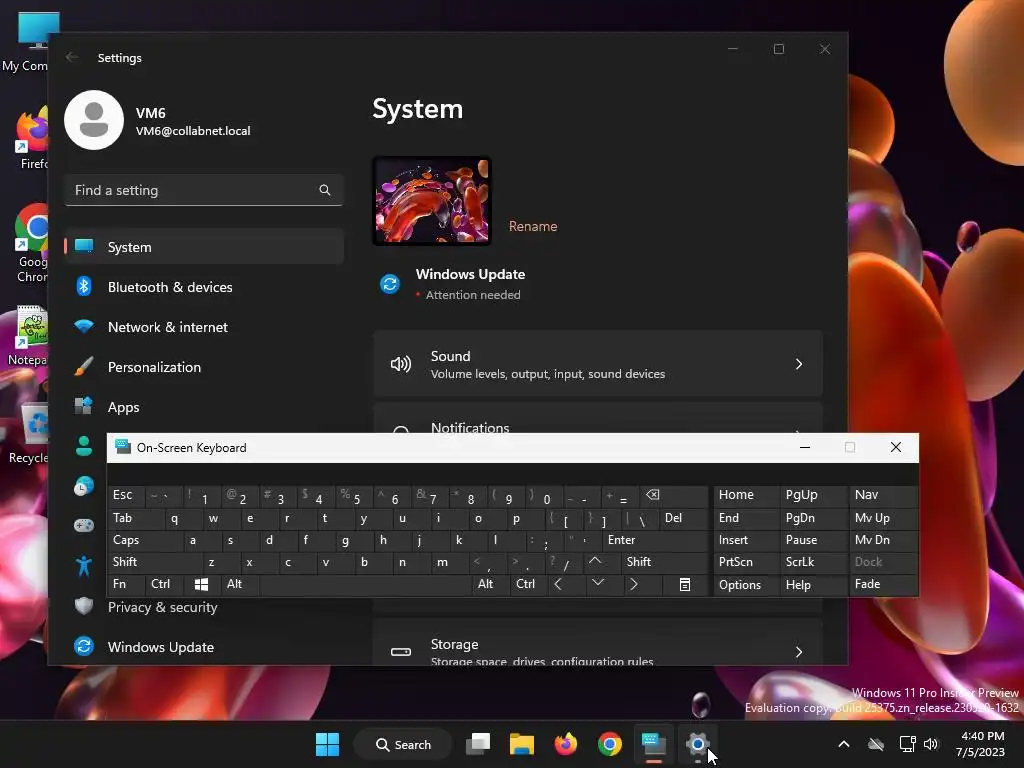Open the Sound settings row
This screenshot has width=1024, height=768.
(598, 364)
